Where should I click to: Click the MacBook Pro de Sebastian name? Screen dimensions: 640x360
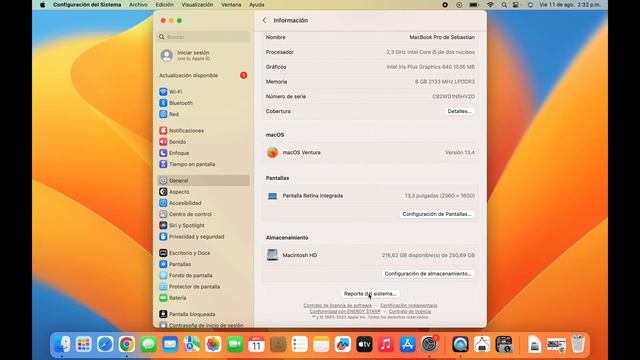[x=442, y=37]
